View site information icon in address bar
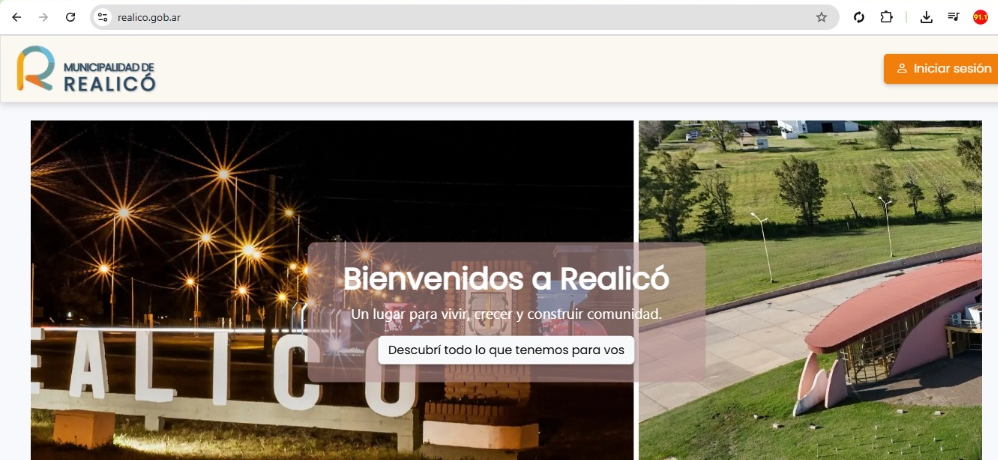998x460 pixels. 102,17
